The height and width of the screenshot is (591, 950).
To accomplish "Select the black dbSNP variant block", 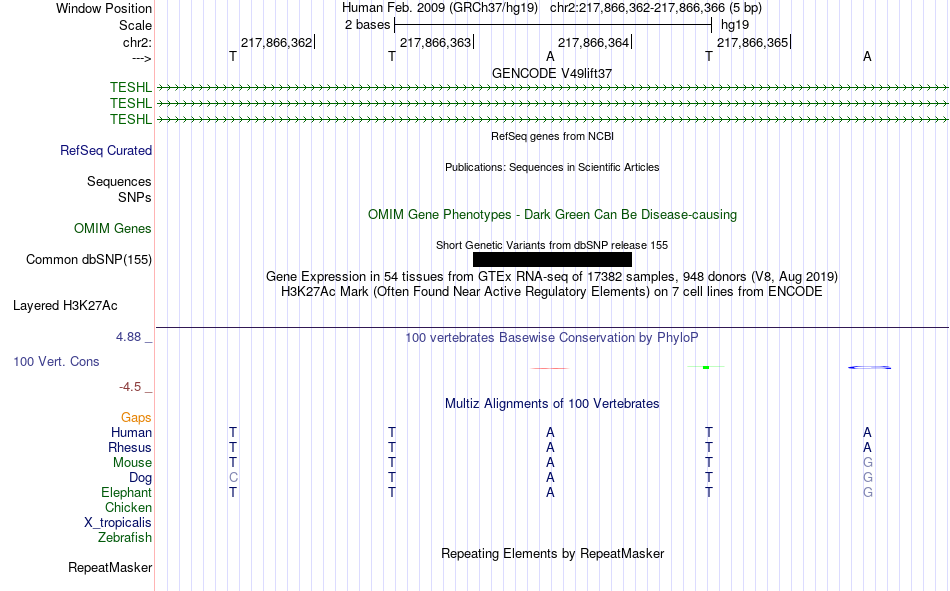I will tap(552, 259).
